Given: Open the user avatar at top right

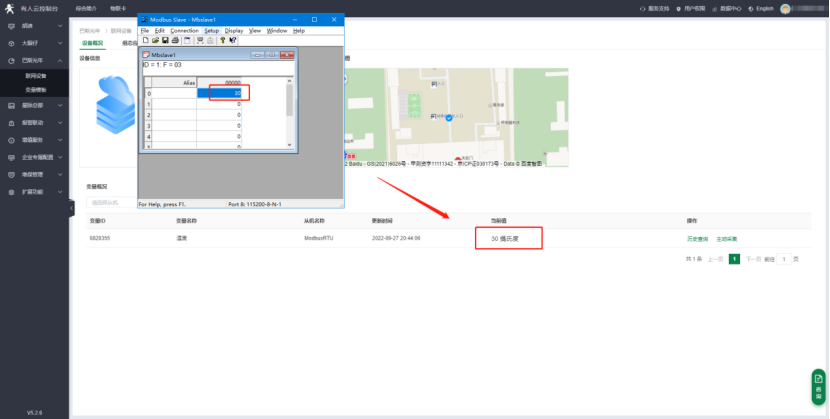Looking at the screenshot, I should 786,8.
